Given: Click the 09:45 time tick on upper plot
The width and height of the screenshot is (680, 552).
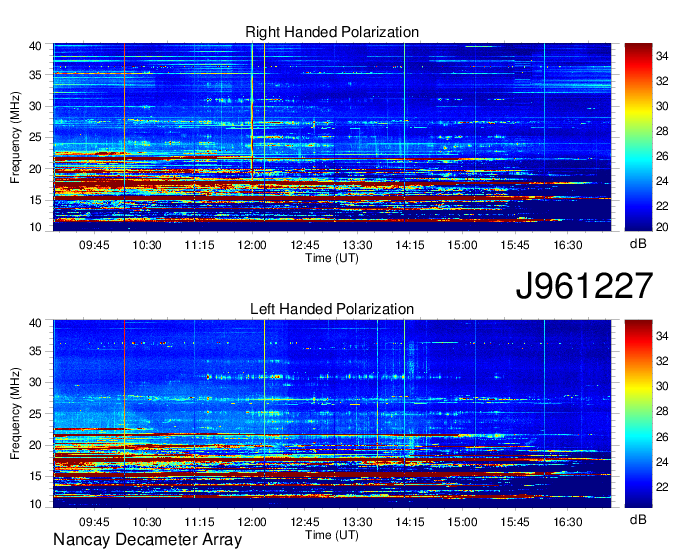Looking at the screenshot, I should 94,245.
